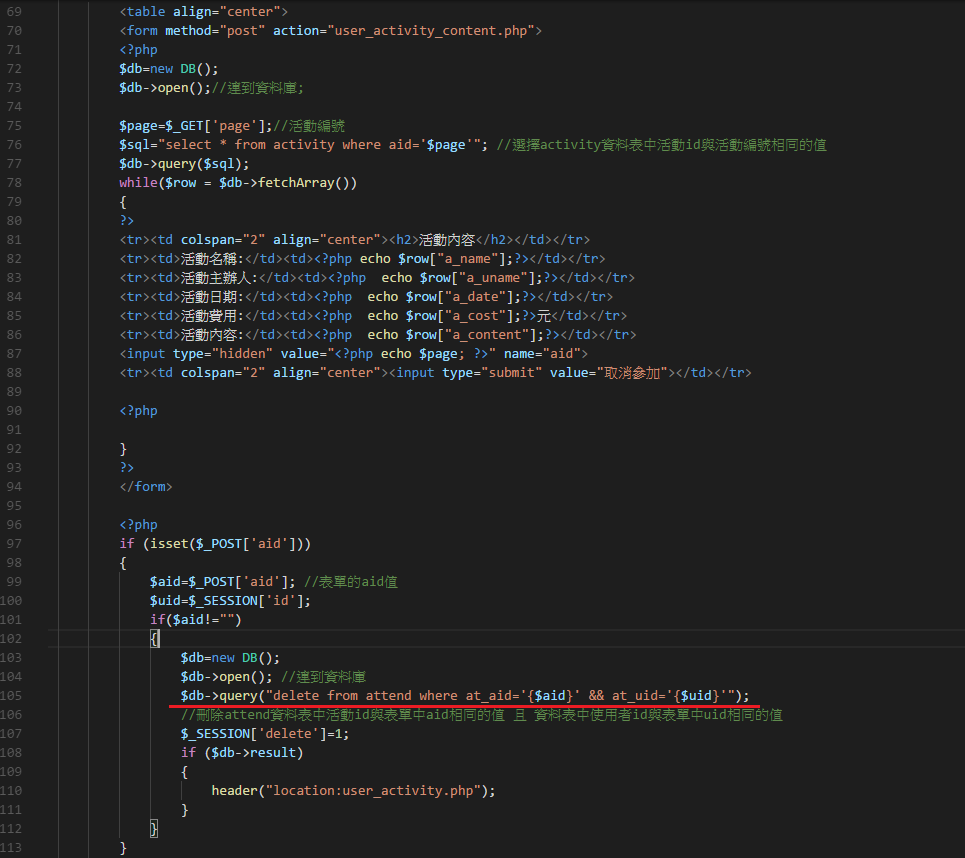Click the select from activity SQL line
The height and width of the screenshot is (858, 965).
(473, 145)
